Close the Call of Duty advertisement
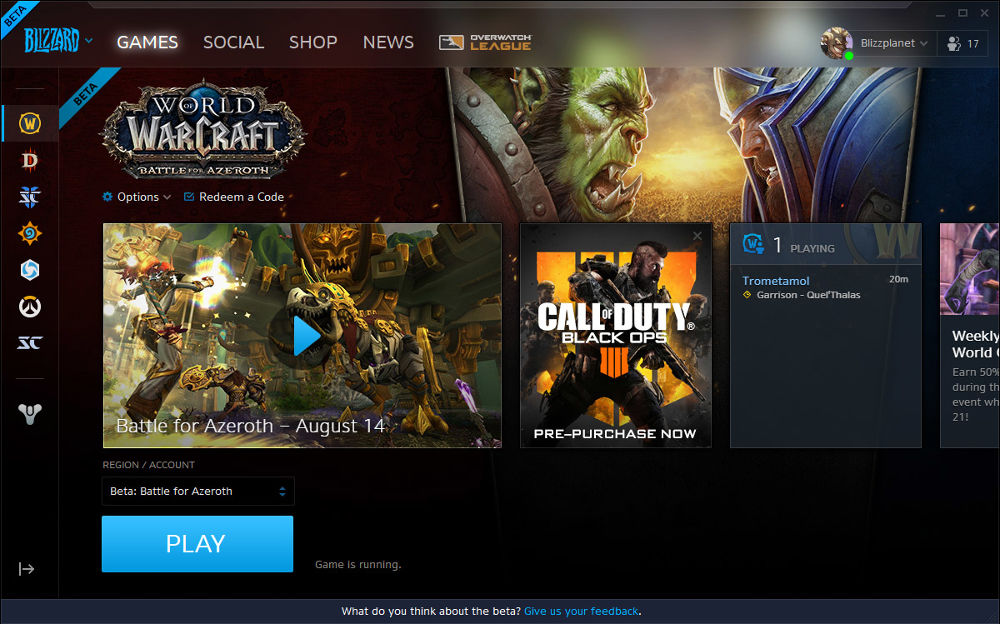This screenshot has height=624, width=1000. (697, 236)
